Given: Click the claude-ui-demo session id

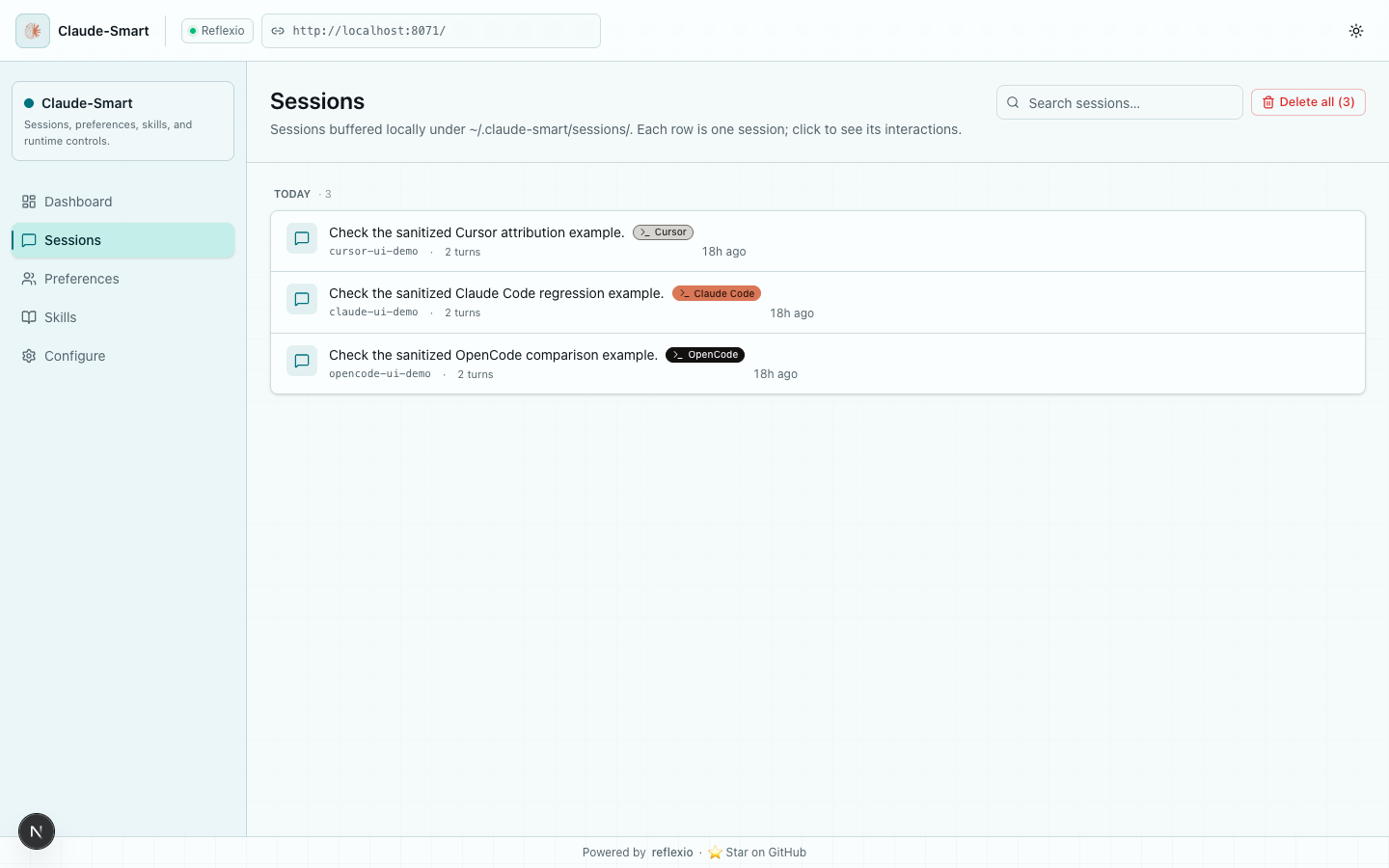Looking at the screenshot, I should tap(373, 312).
